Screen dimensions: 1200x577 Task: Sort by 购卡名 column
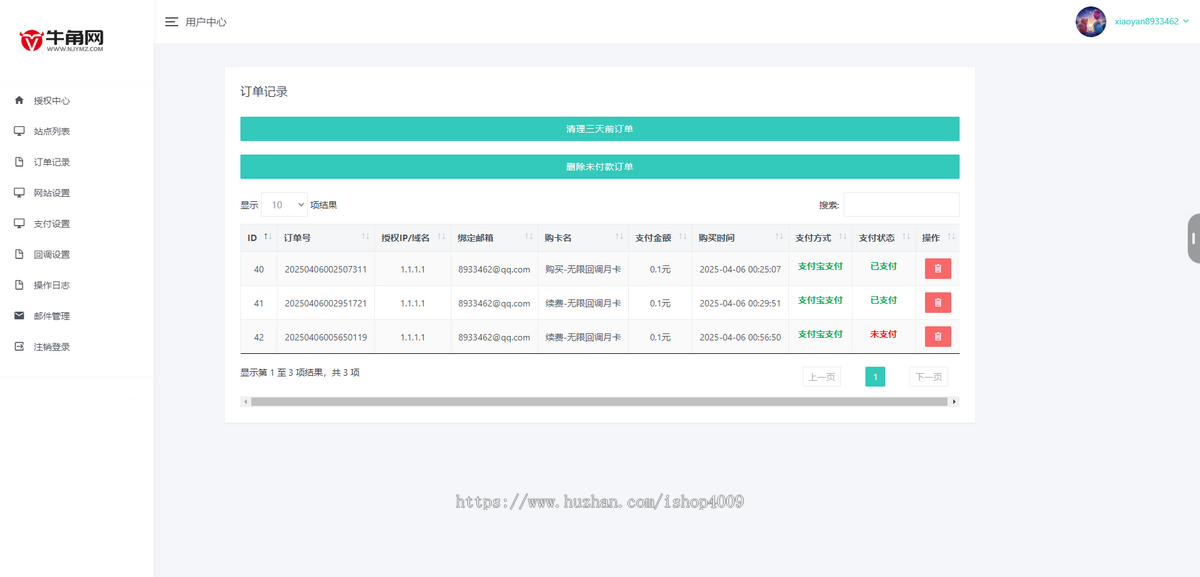pos(583,238)
